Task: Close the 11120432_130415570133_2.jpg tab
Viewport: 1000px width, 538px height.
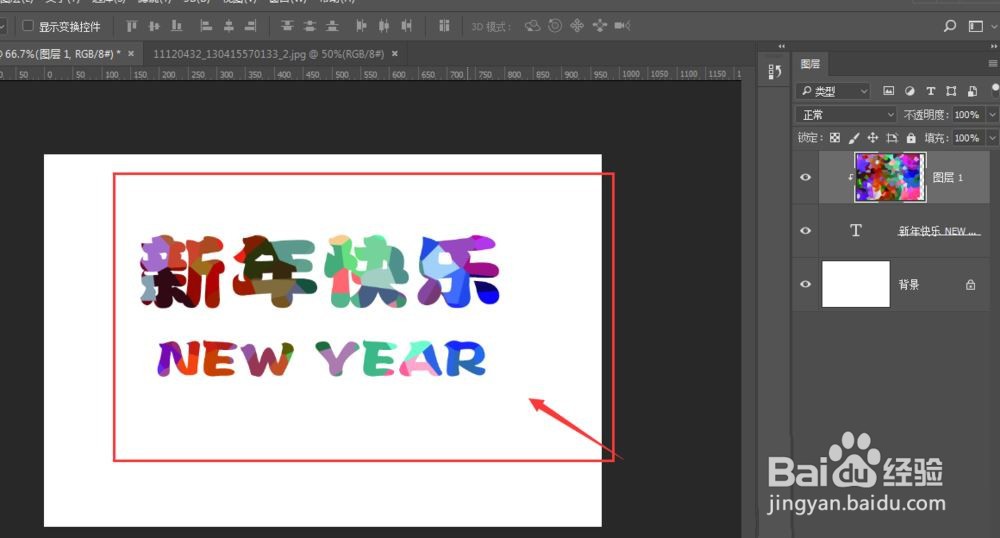Action: [395, 54]
